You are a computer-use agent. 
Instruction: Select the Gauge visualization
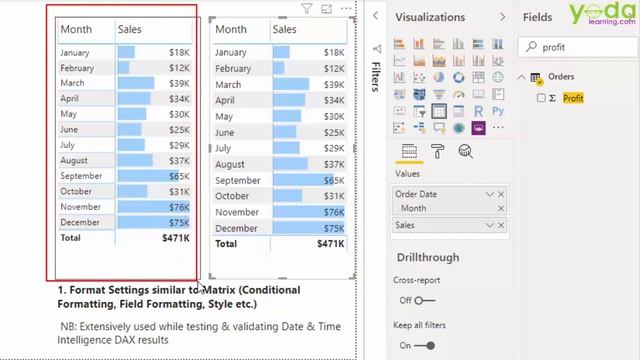pyautogui.click(x=458, y=94)
